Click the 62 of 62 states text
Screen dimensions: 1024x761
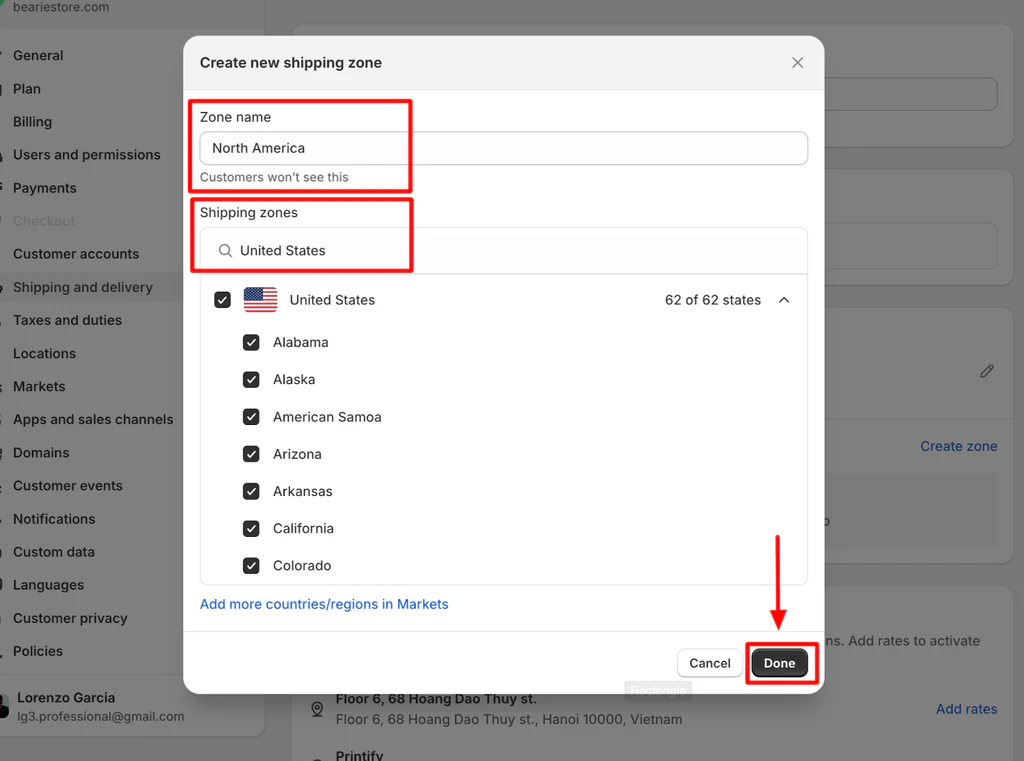pos(712,300)
